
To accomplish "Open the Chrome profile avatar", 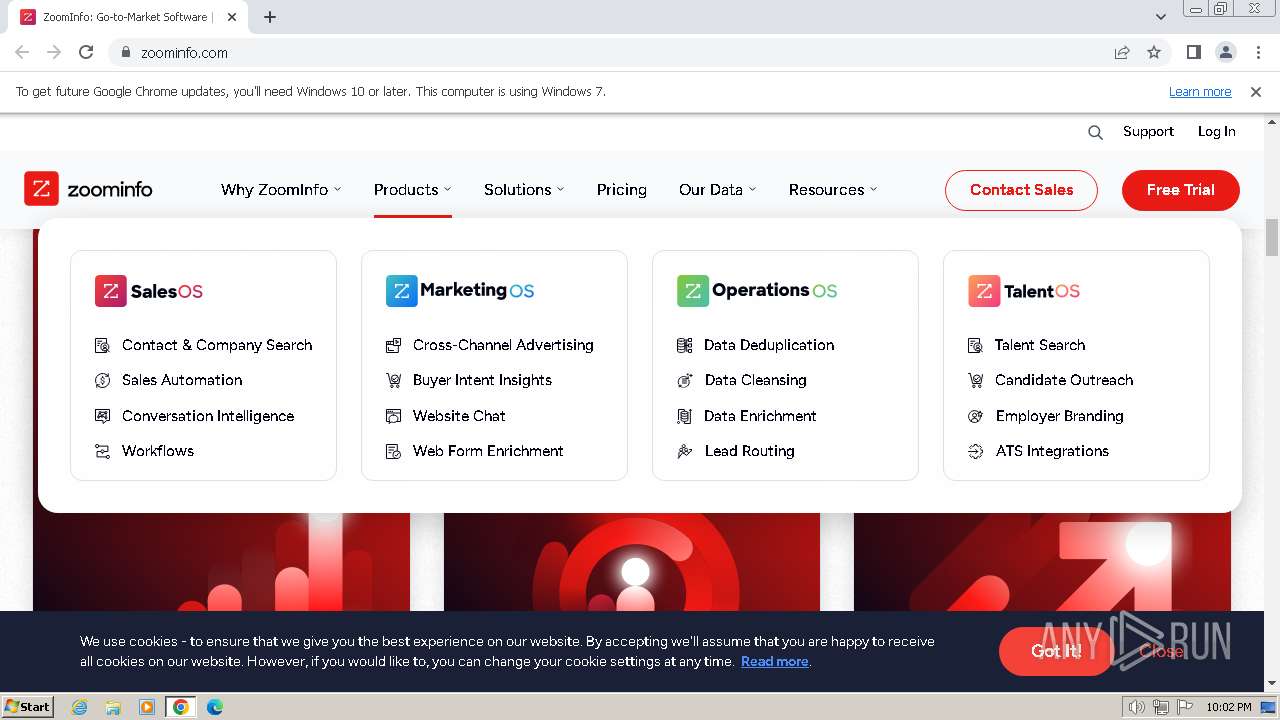I will pyautogui.click(x=1225, y=53).
